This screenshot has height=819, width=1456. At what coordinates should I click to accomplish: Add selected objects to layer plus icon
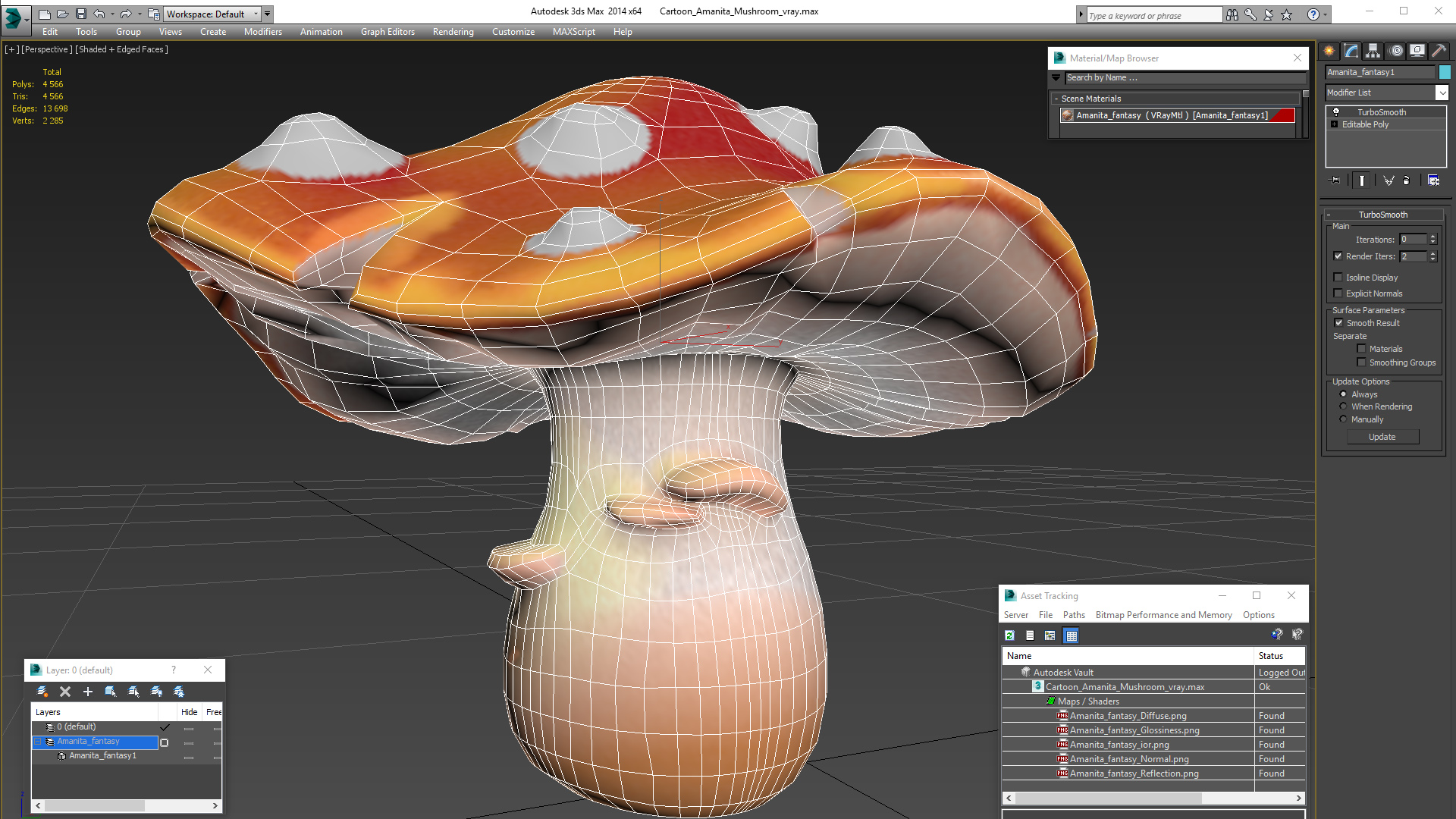coord(88,692)
